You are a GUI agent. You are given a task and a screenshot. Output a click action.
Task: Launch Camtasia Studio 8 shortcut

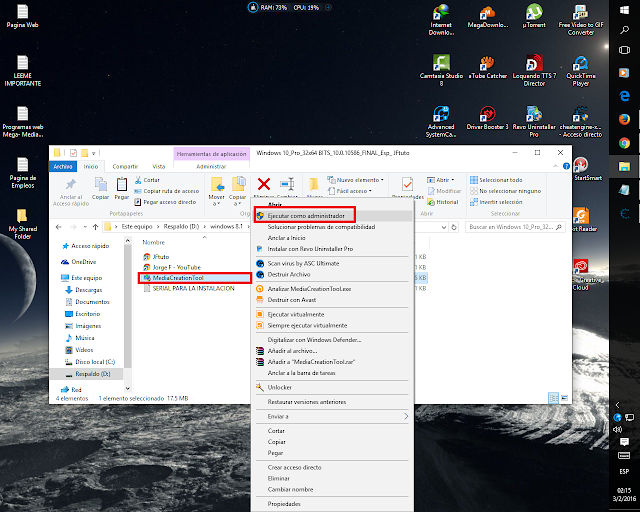point(441,71)
